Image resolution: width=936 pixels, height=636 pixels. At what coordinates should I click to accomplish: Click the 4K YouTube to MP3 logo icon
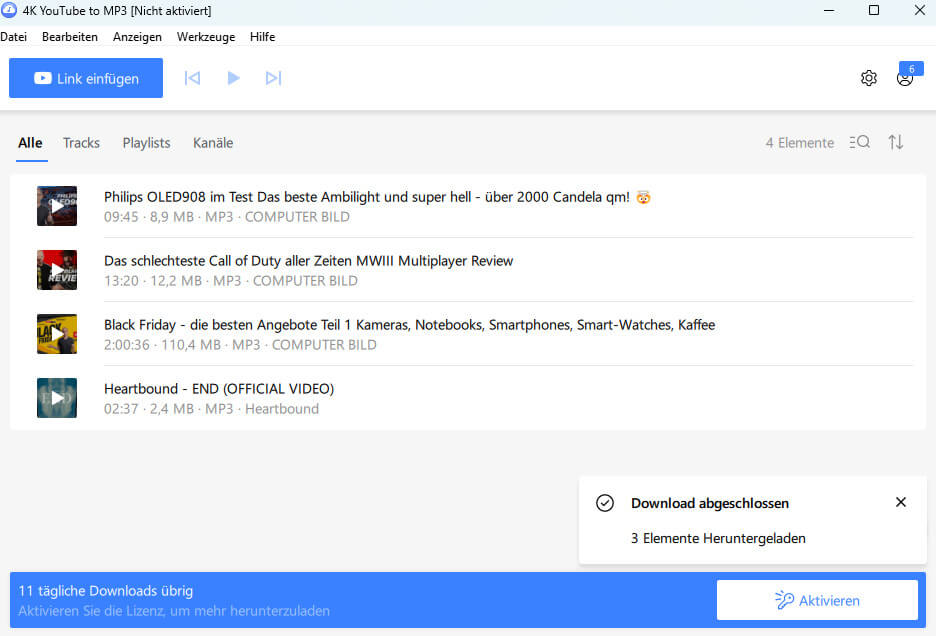pos(11,11)
